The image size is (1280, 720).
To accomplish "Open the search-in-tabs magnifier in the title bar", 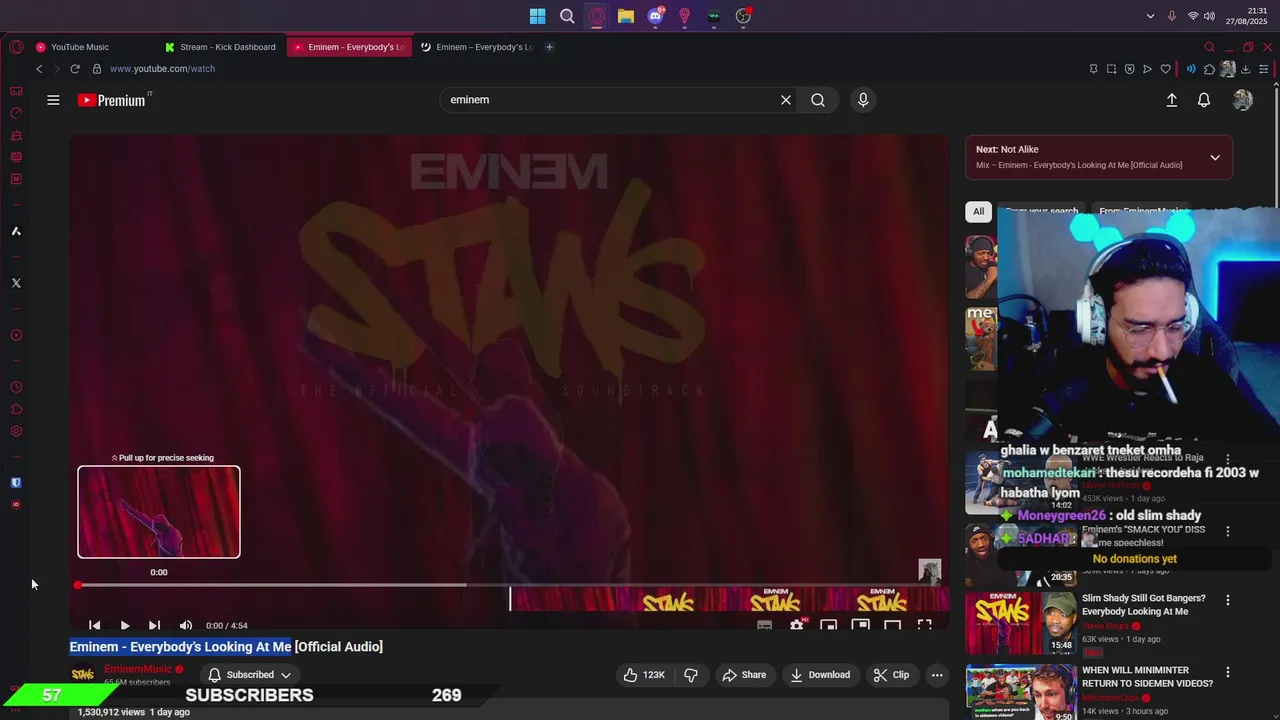I will click(x=1209, y=47).
